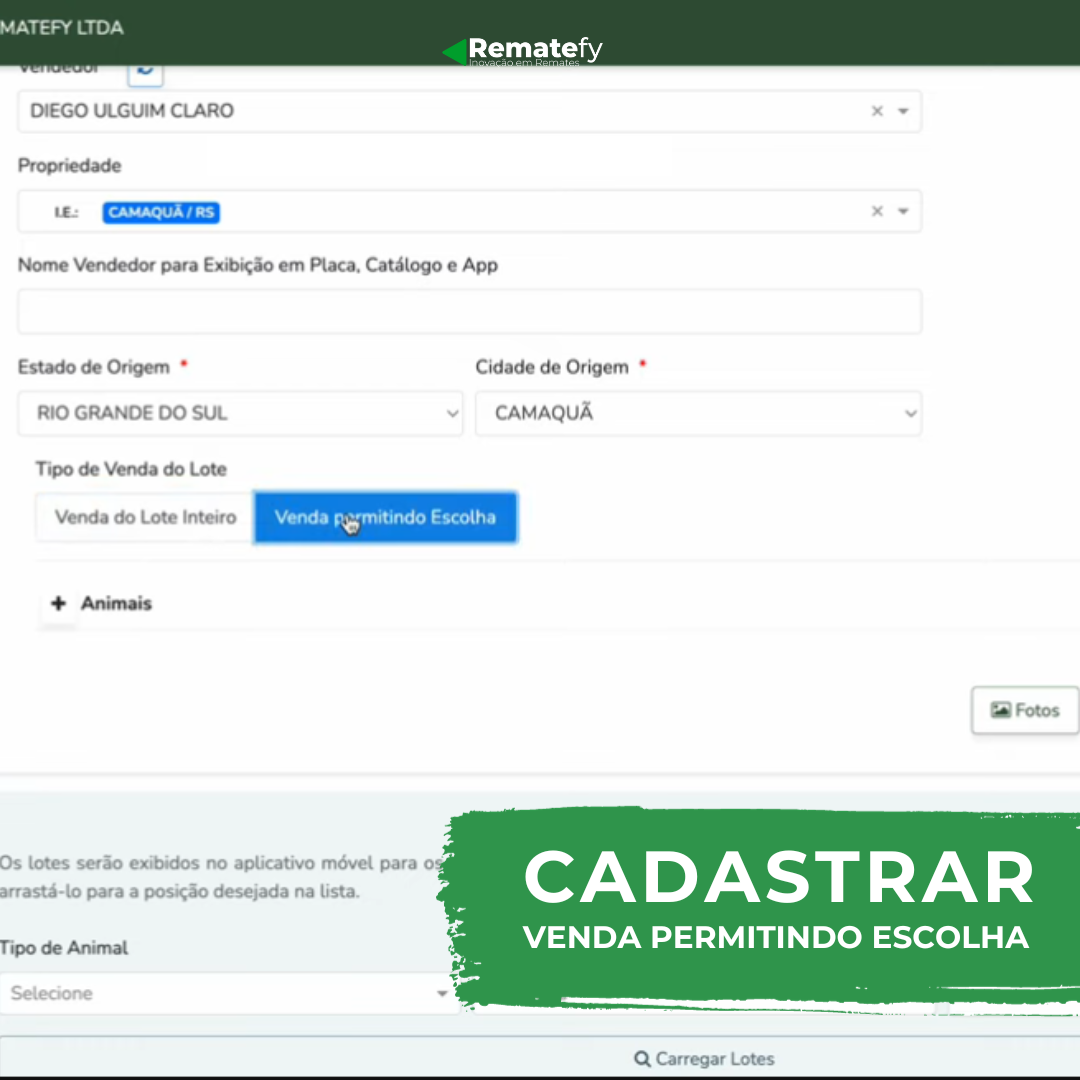Open the Vendedor dropdown arrow
This screenshot has width=1080, height=1080.
pos(903,111)
